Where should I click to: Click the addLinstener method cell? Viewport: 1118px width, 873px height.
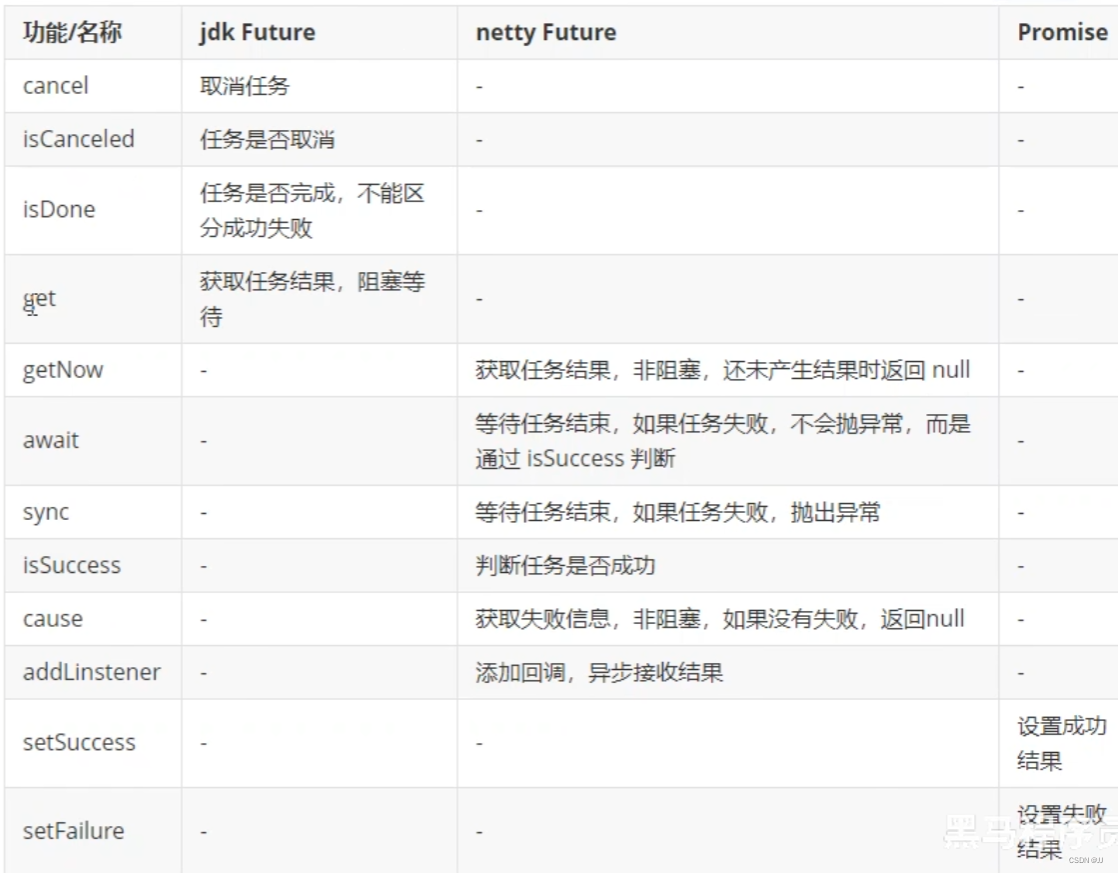[x=92, y=672]
